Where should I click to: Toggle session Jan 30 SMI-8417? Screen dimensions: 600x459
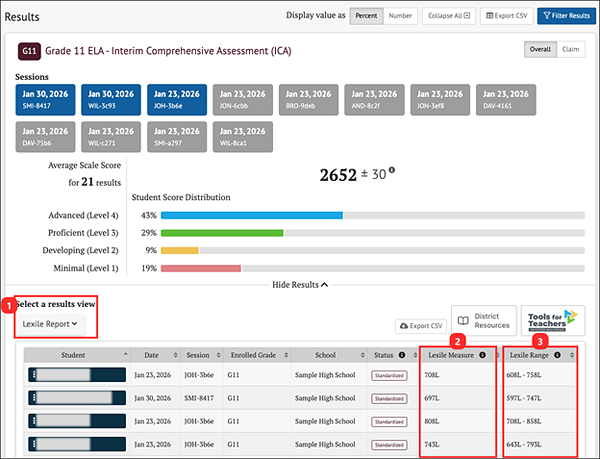[x=45, y=99]
